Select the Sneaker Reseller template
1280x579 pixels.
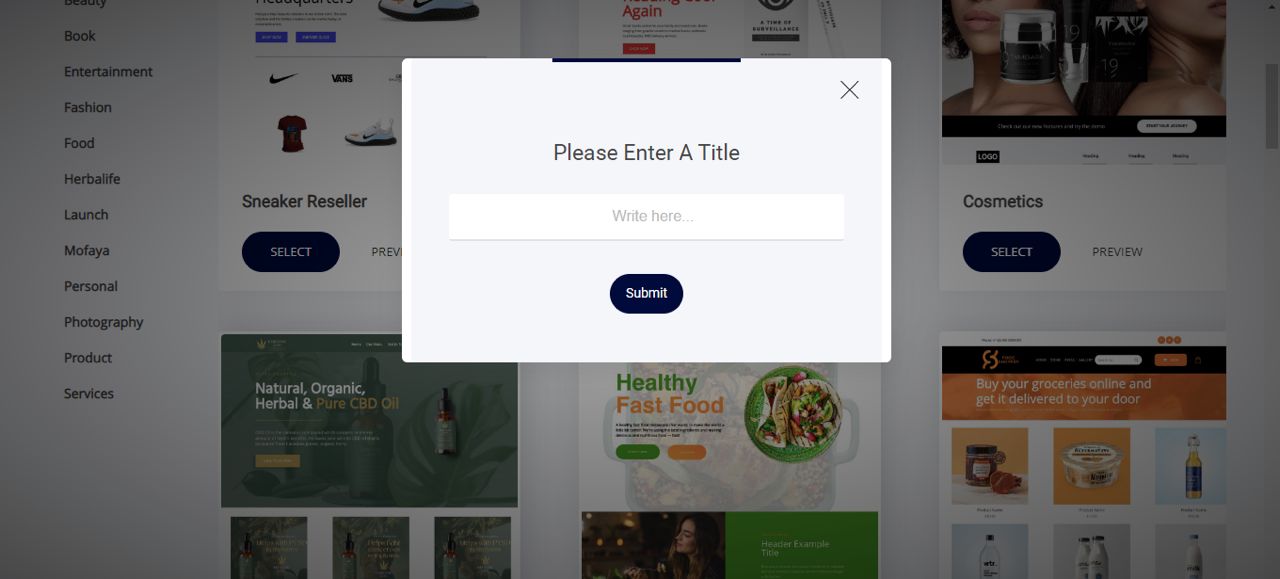click(x=291, y=252)
